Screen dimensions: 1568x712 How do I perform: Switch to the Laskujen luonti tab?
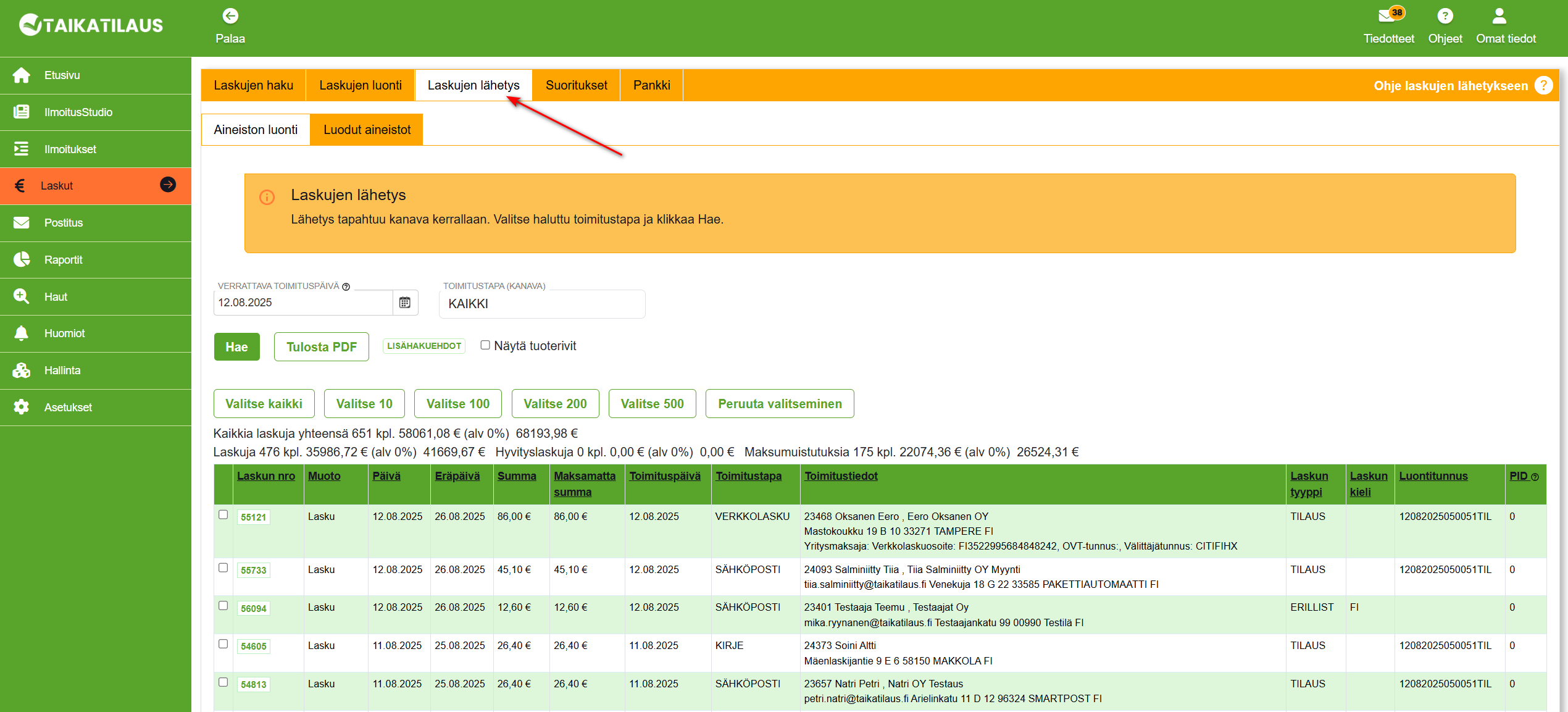(x=361, y=85)
